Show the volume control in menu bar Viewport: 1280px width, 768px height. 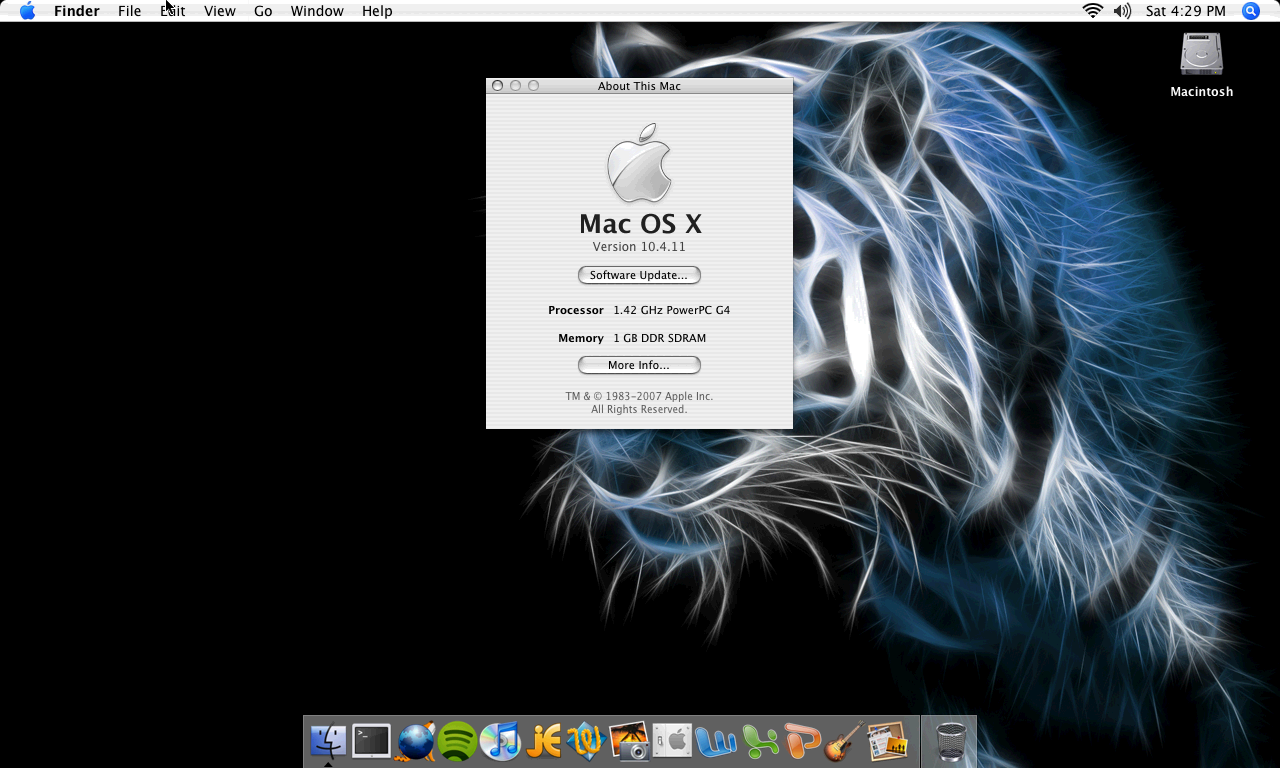click(x=1123, y=11)
